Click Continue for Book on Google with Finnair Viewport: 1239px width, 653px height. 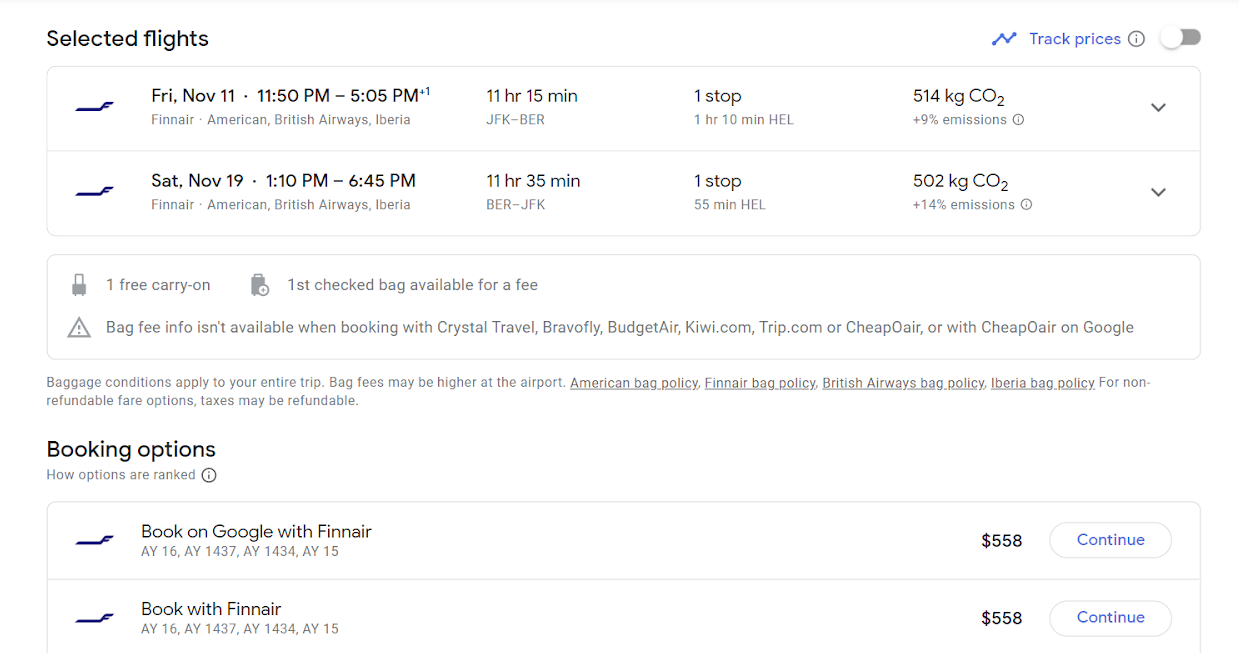pos(1110,539)
